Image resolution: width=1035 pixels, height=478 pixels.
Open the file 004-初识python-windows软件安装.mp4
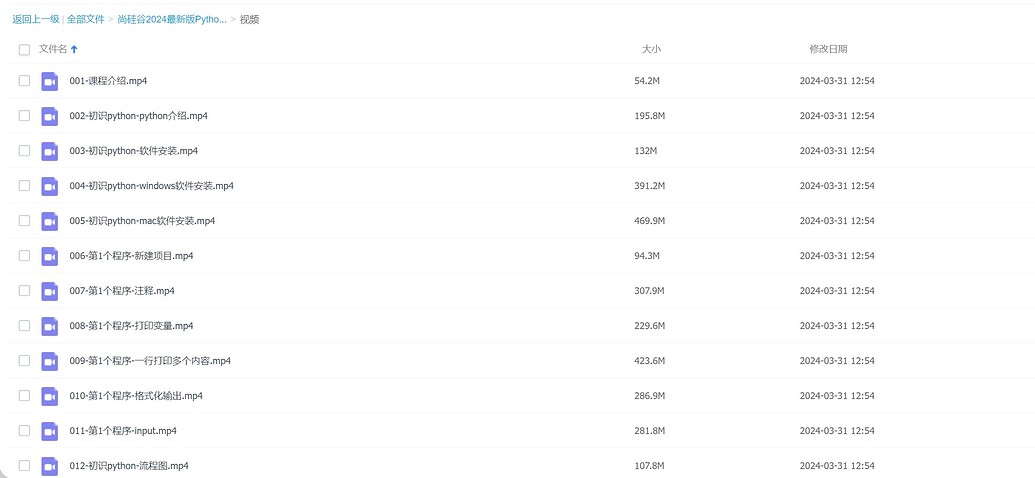point(151,186)
